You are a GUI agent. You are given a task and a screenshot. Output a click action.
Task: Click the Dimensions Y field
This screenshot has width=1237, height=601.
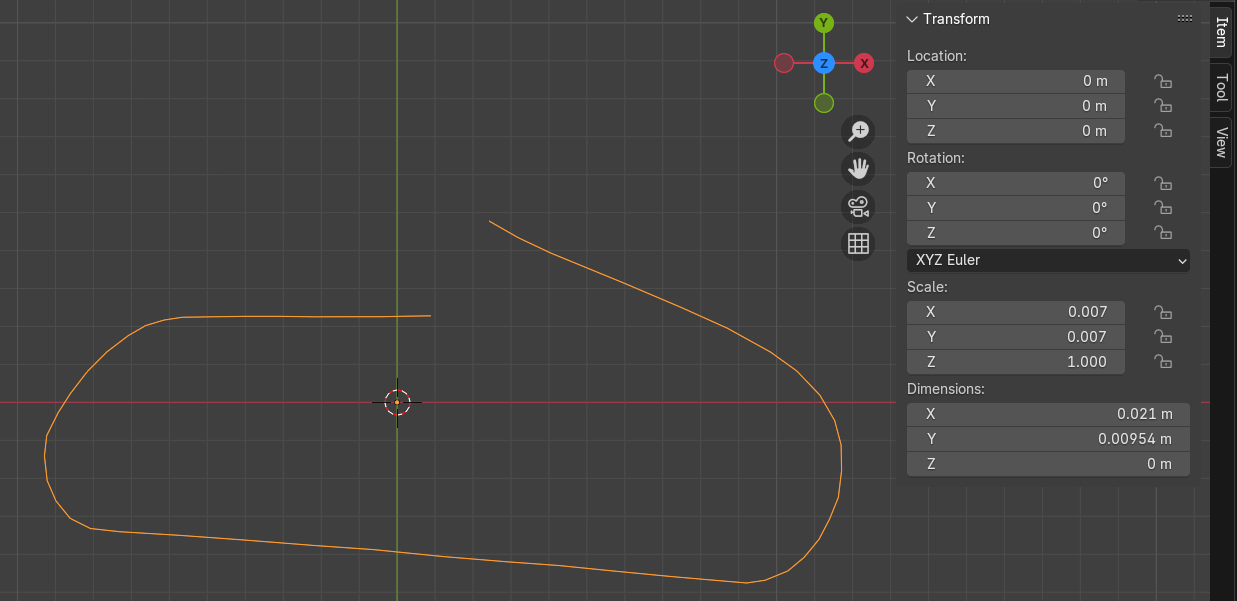click(1048, 439)
